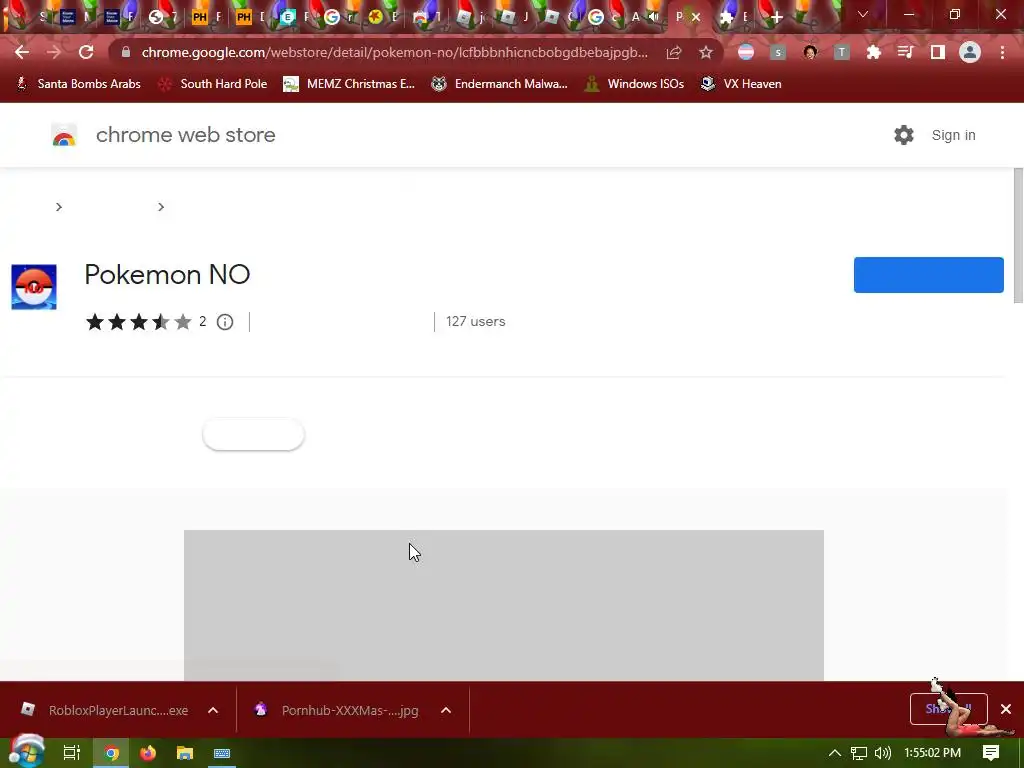Open the Extensions puzzle-piece menu
Viewport: 1024px width, 768px height.
[874, 52]
